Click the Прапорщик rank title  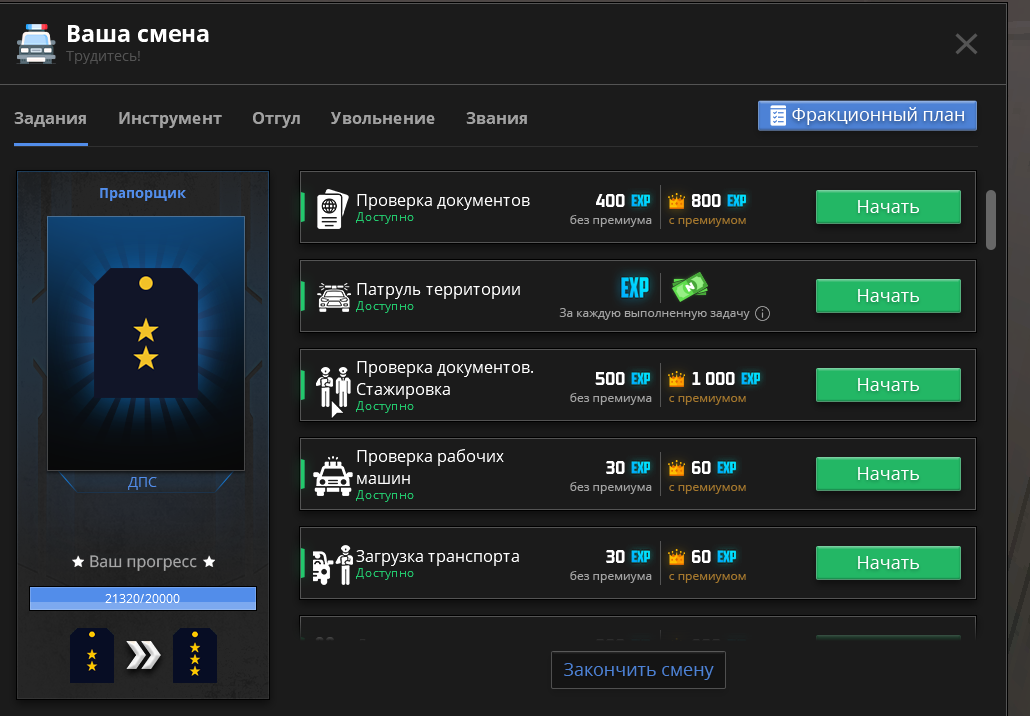143,193
